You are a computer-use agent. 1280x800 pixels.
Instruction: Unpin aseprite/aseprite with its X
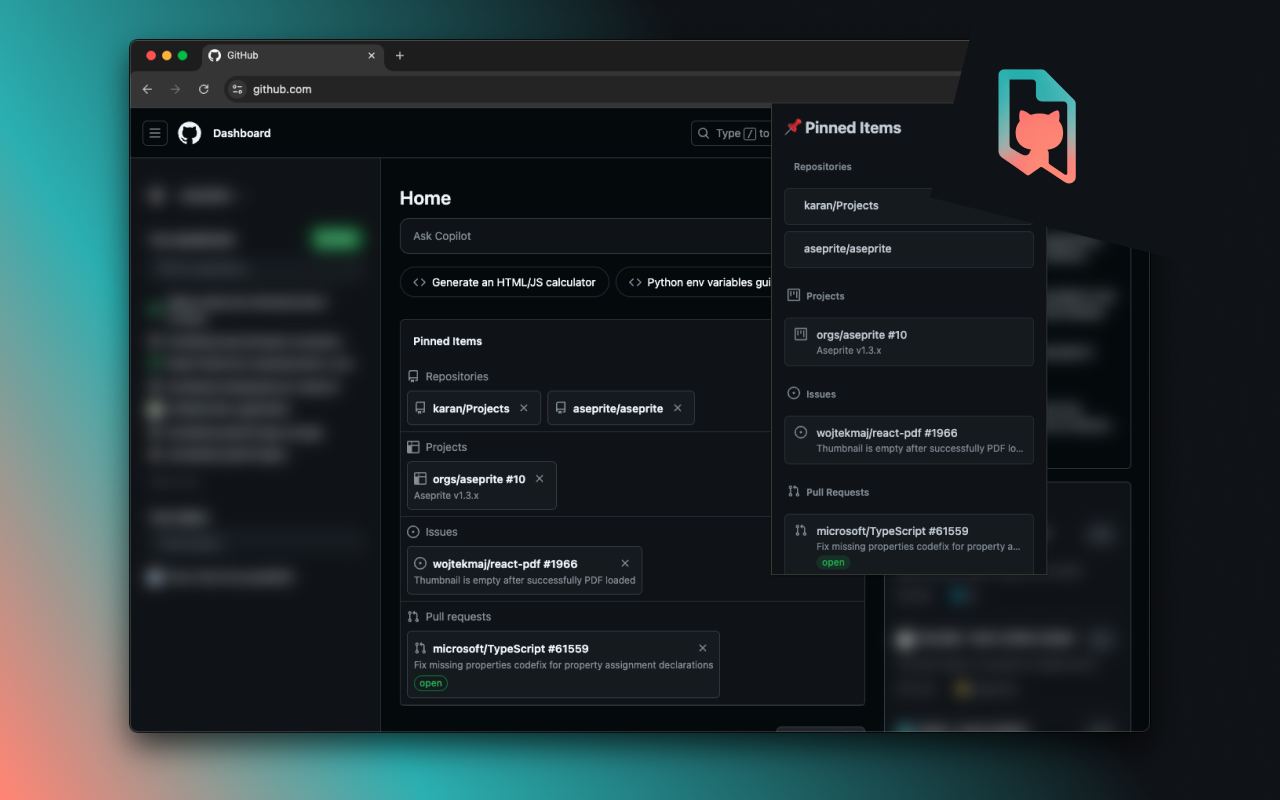(677, 408)
